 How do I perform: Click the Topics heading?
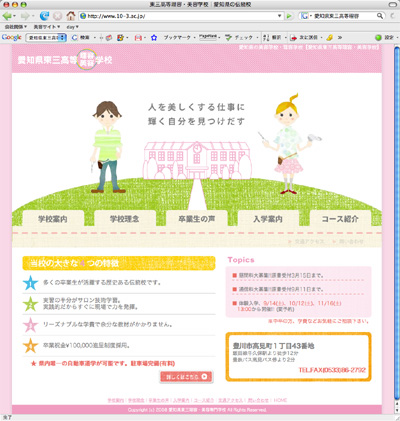[x=241, y=260]
